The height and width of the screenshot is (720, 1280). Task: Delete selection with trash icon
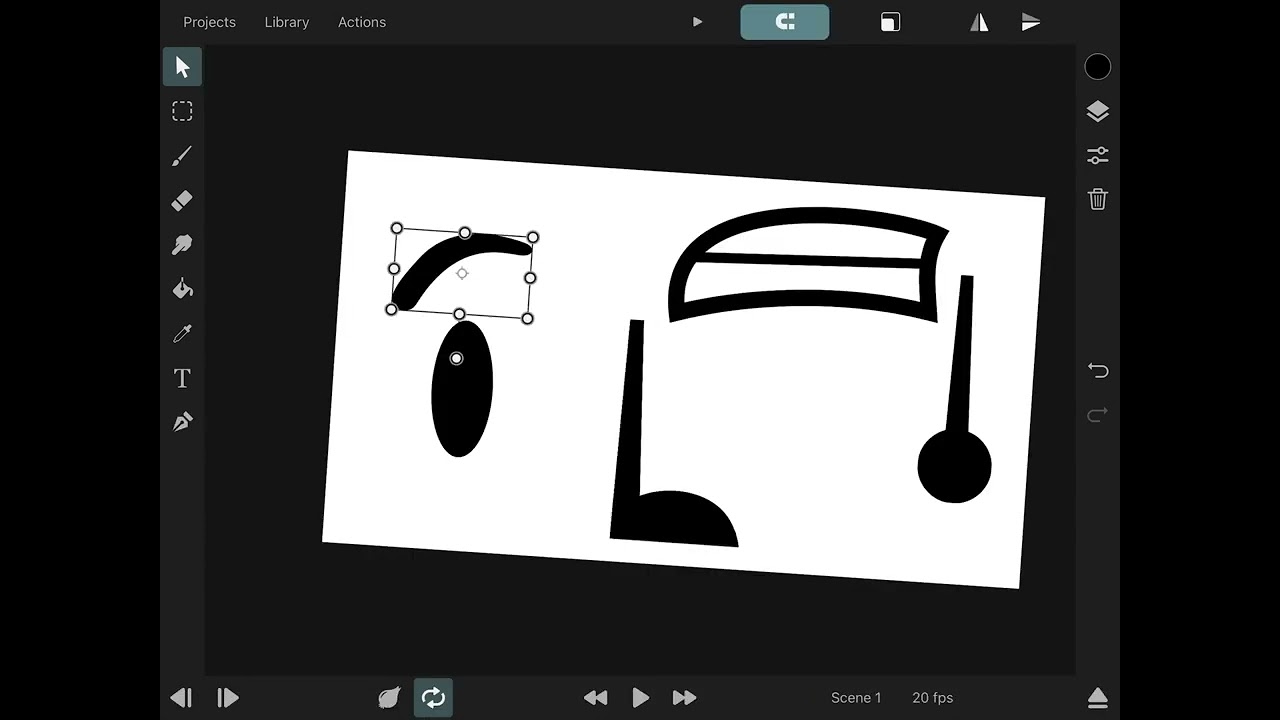click(x=1098, y=199)
